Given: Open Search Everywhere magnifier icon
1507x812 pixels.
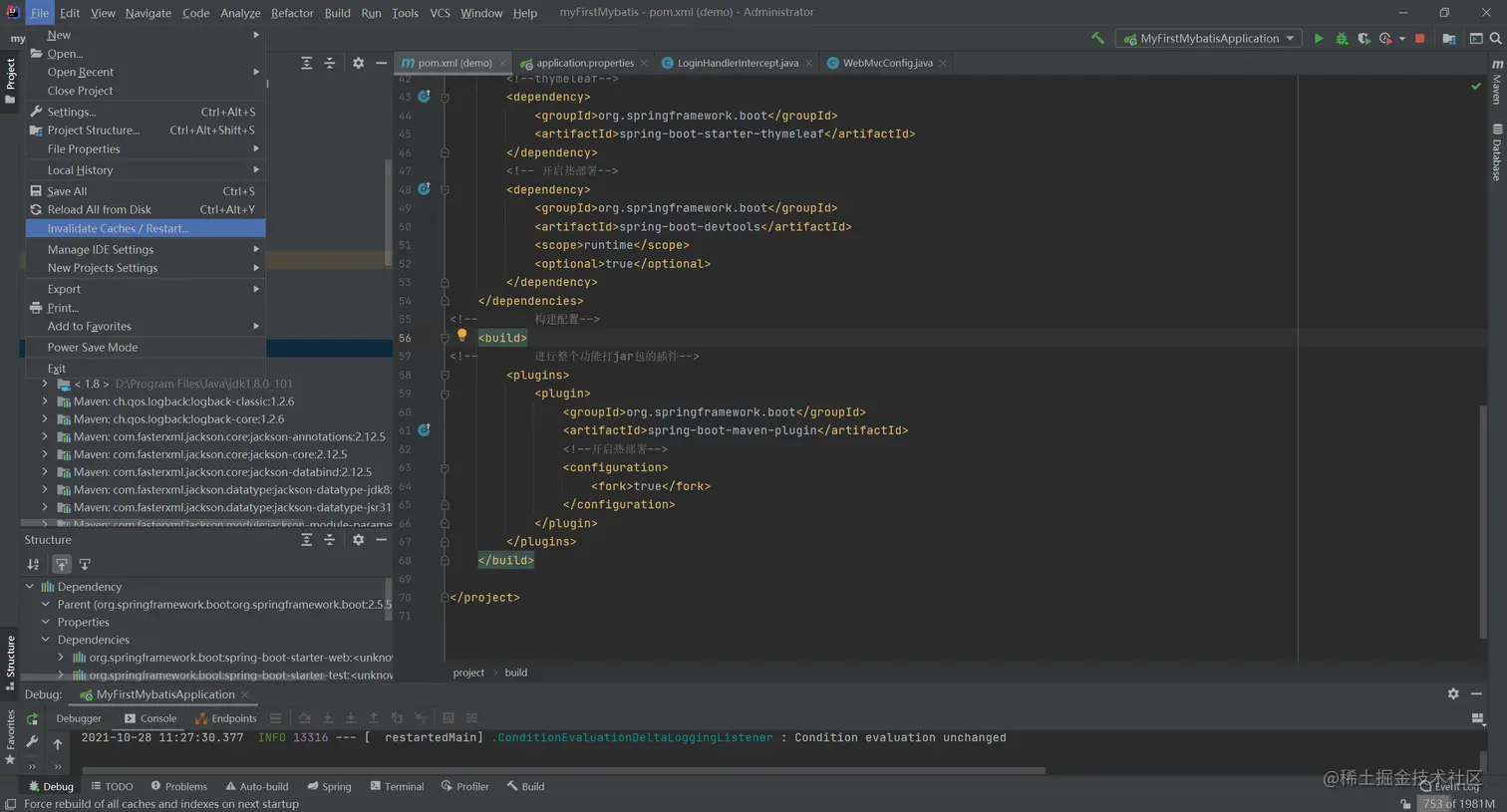Looking at the screenshot, I should click(1495, 38).
